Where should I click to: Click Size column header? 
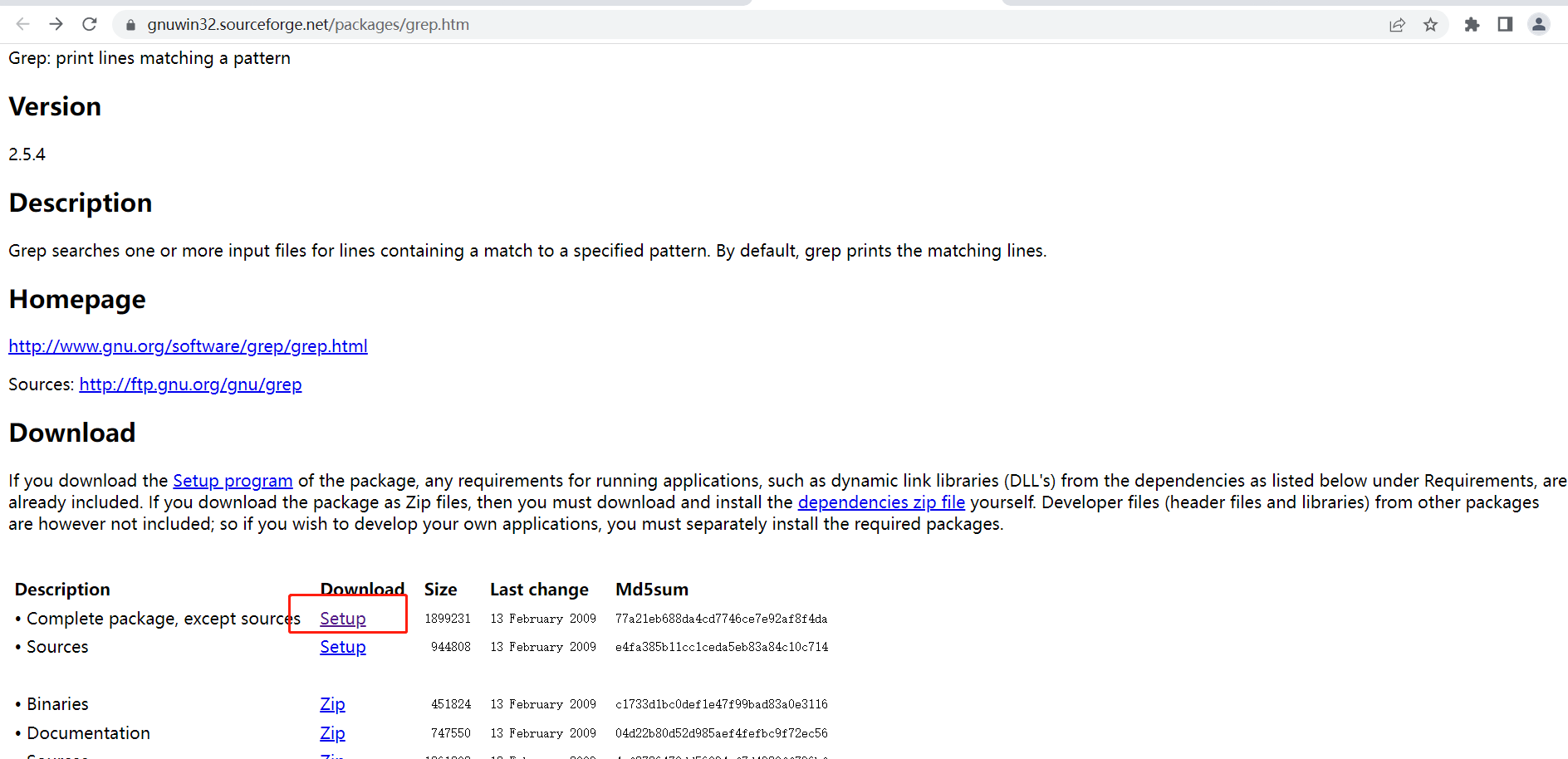pos(441,590)
